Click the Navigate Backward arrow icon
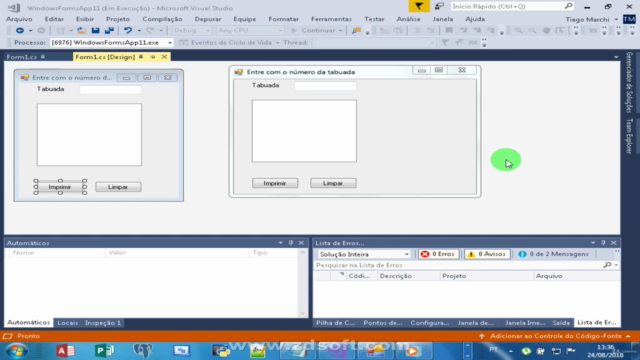Screen dimensions: 640x360 (19, 31)
